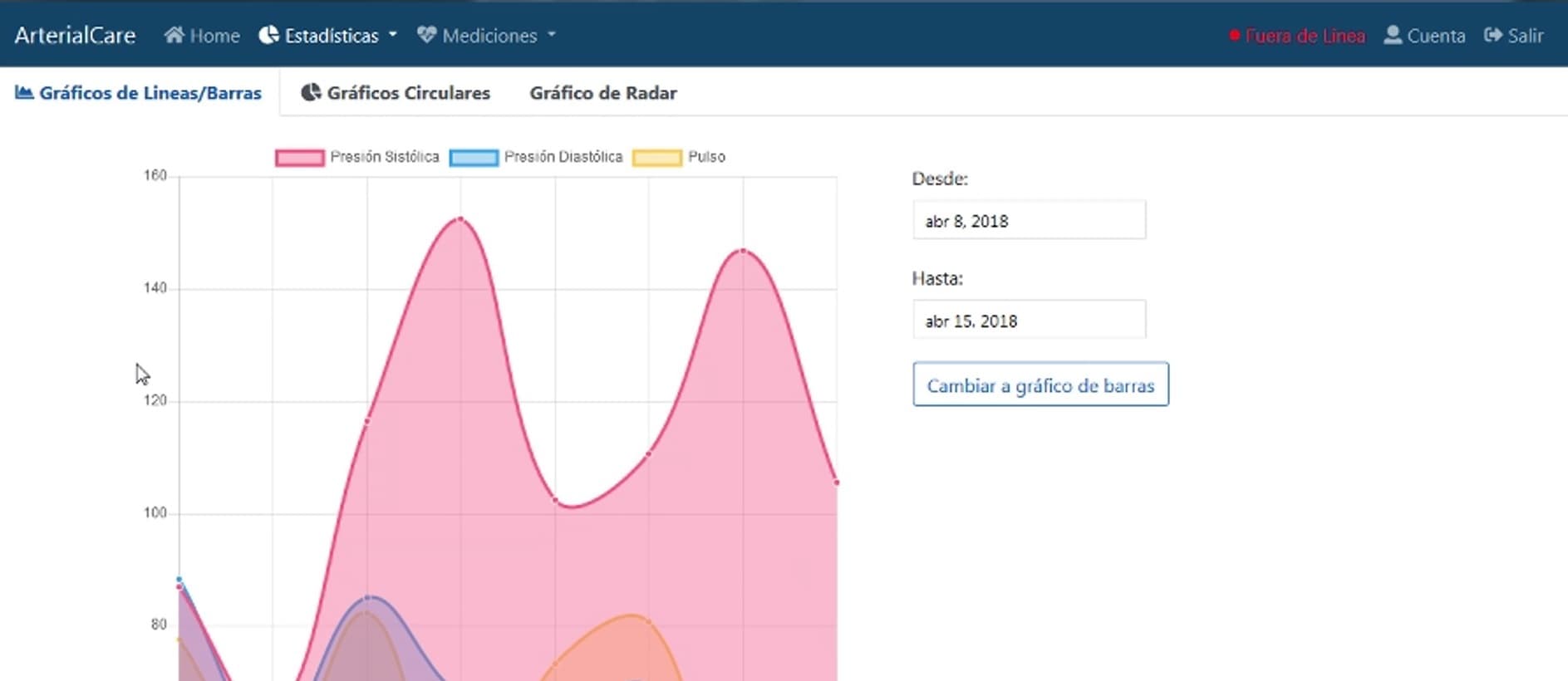
Task: Select the Gráficos de Lineas/Barras tab
Action: point(139,92)
